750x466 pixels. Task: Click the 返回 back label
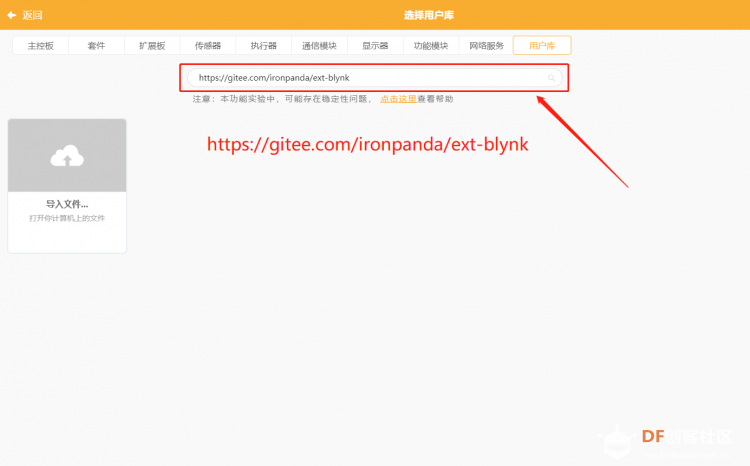33,15
